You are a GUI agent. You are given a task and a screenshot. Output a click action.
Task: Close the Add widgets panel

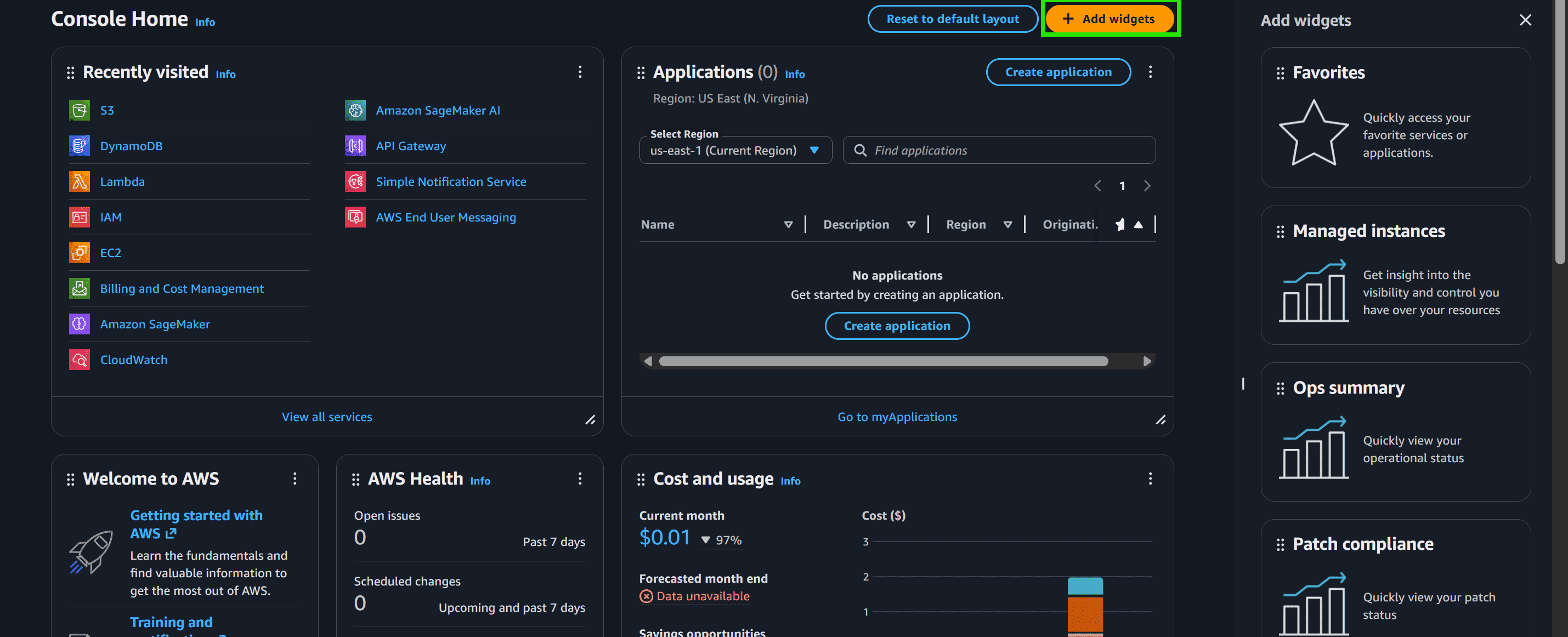point(1525,20)
